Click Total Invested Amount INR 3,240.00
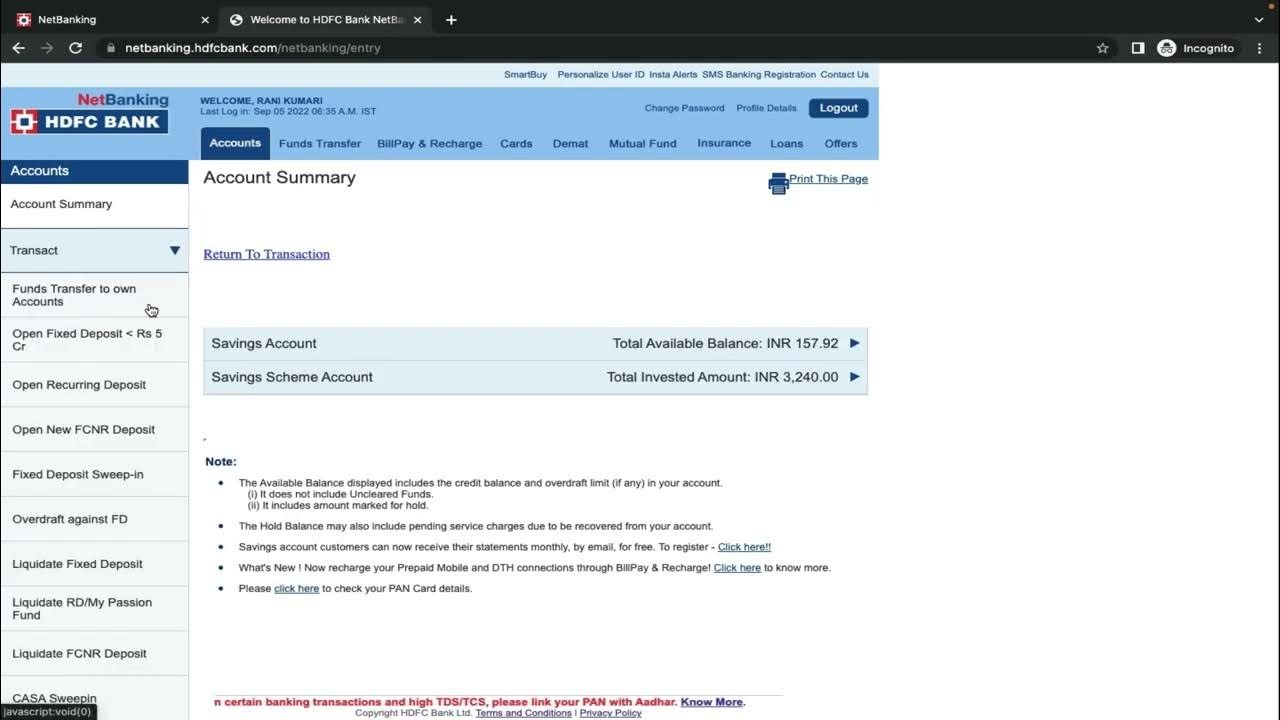Viewport: 1280px width, 720px height. click(x=723, y=377)
